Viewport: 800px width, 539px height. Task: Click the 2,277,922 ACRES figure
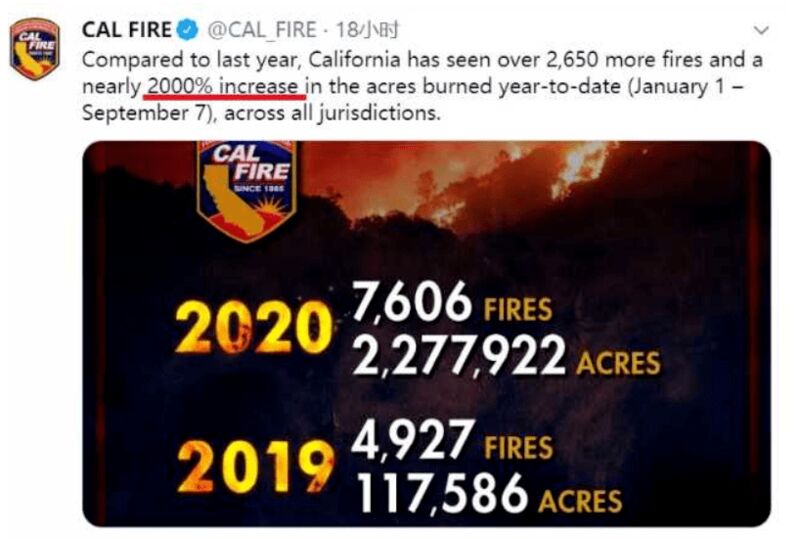(506, 356)
